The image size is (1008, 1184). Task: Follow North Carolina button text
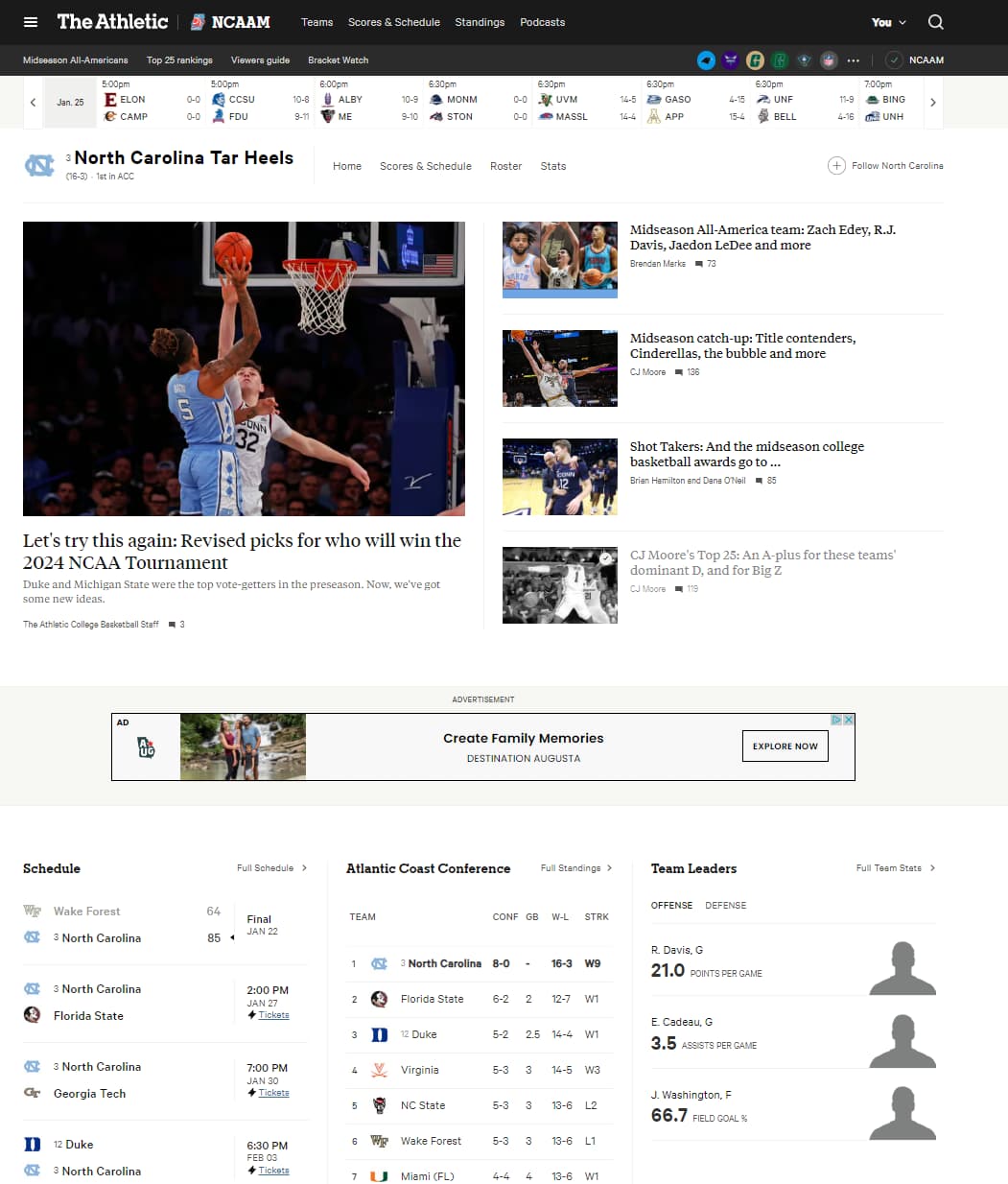[898, 166]
